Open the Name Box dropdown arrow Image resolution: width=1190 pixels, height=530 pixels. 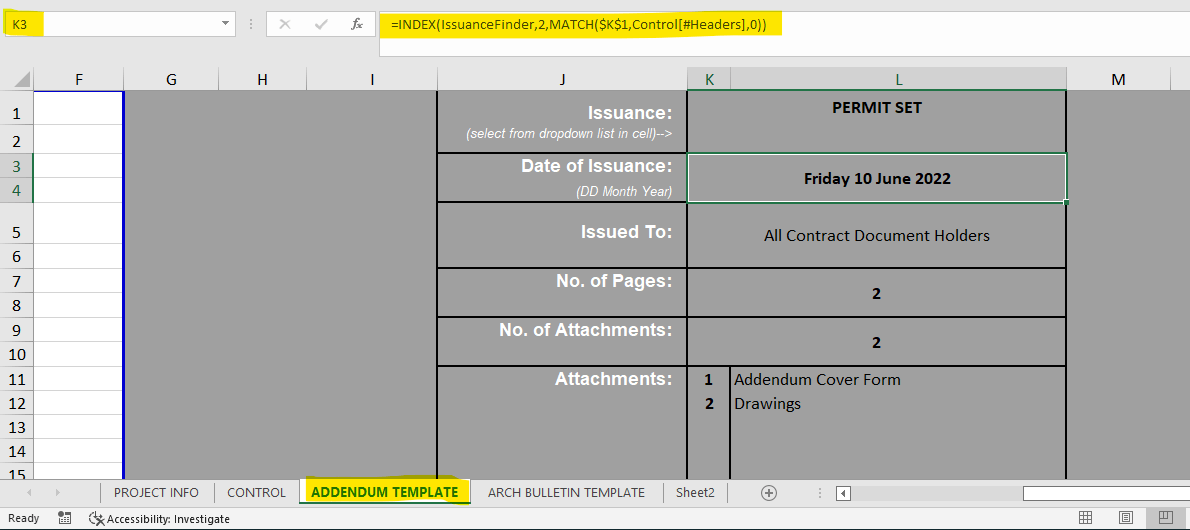[x=225, y=24]
